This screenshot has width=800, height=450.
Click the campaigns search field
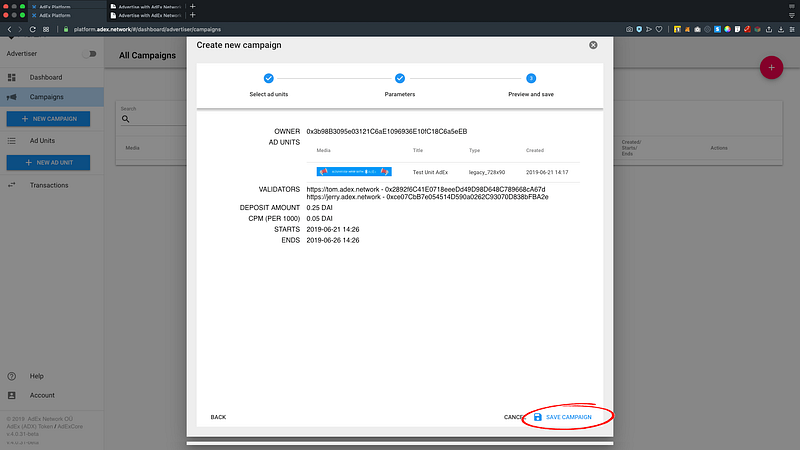coord(153,119)
